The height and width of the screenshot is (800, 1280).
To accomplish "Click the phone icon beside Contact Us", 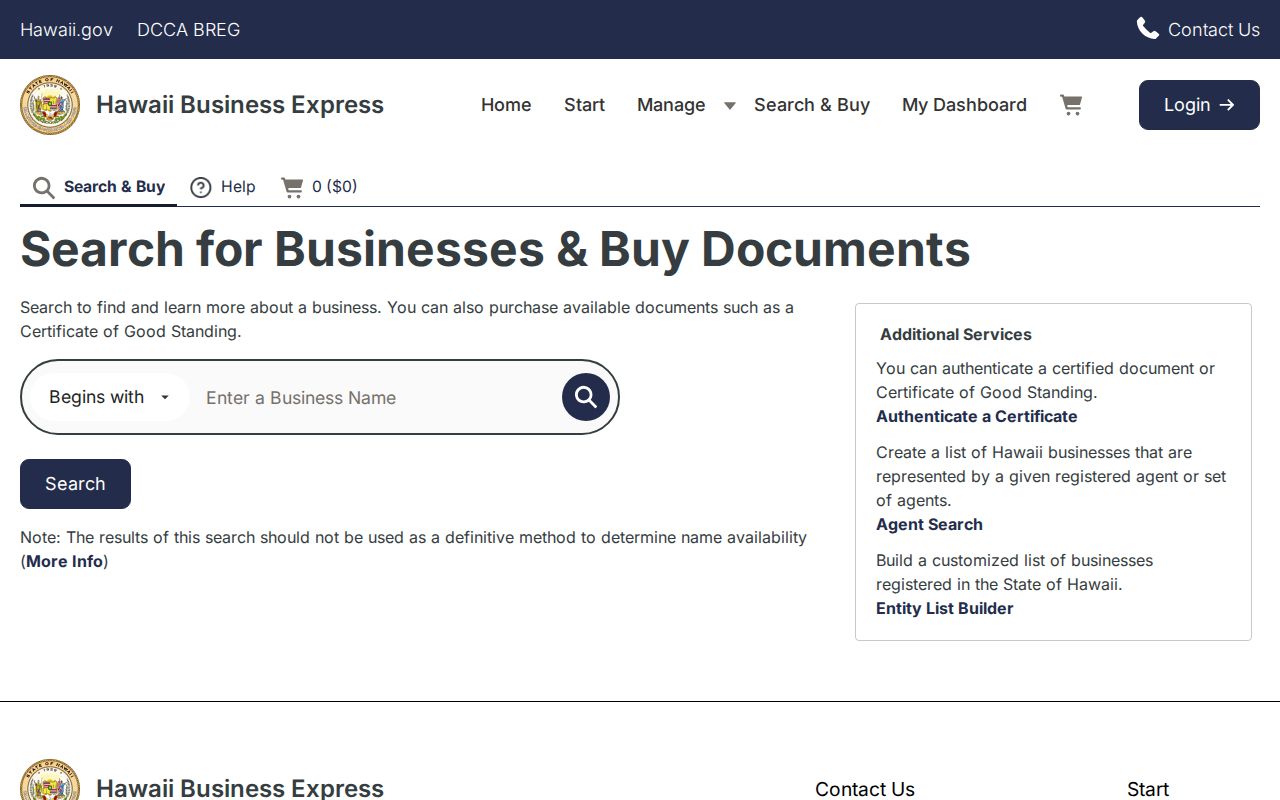I will 1147,29.
